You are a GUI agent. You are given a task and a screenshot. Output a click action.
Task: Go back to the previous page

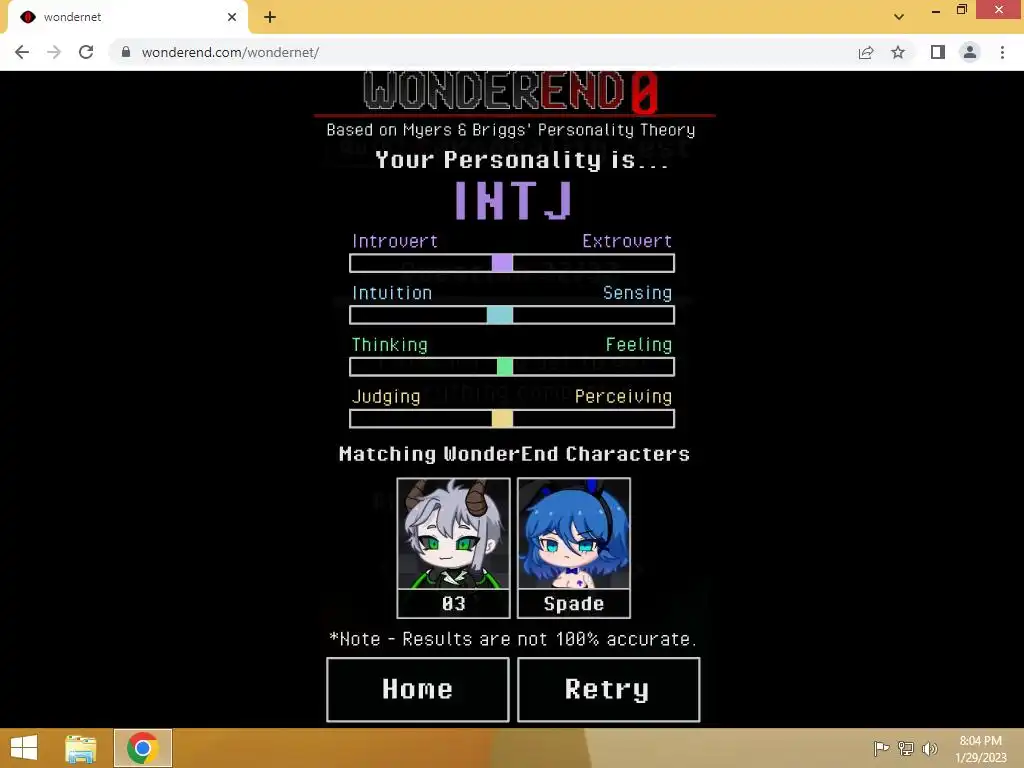(22, 52)
